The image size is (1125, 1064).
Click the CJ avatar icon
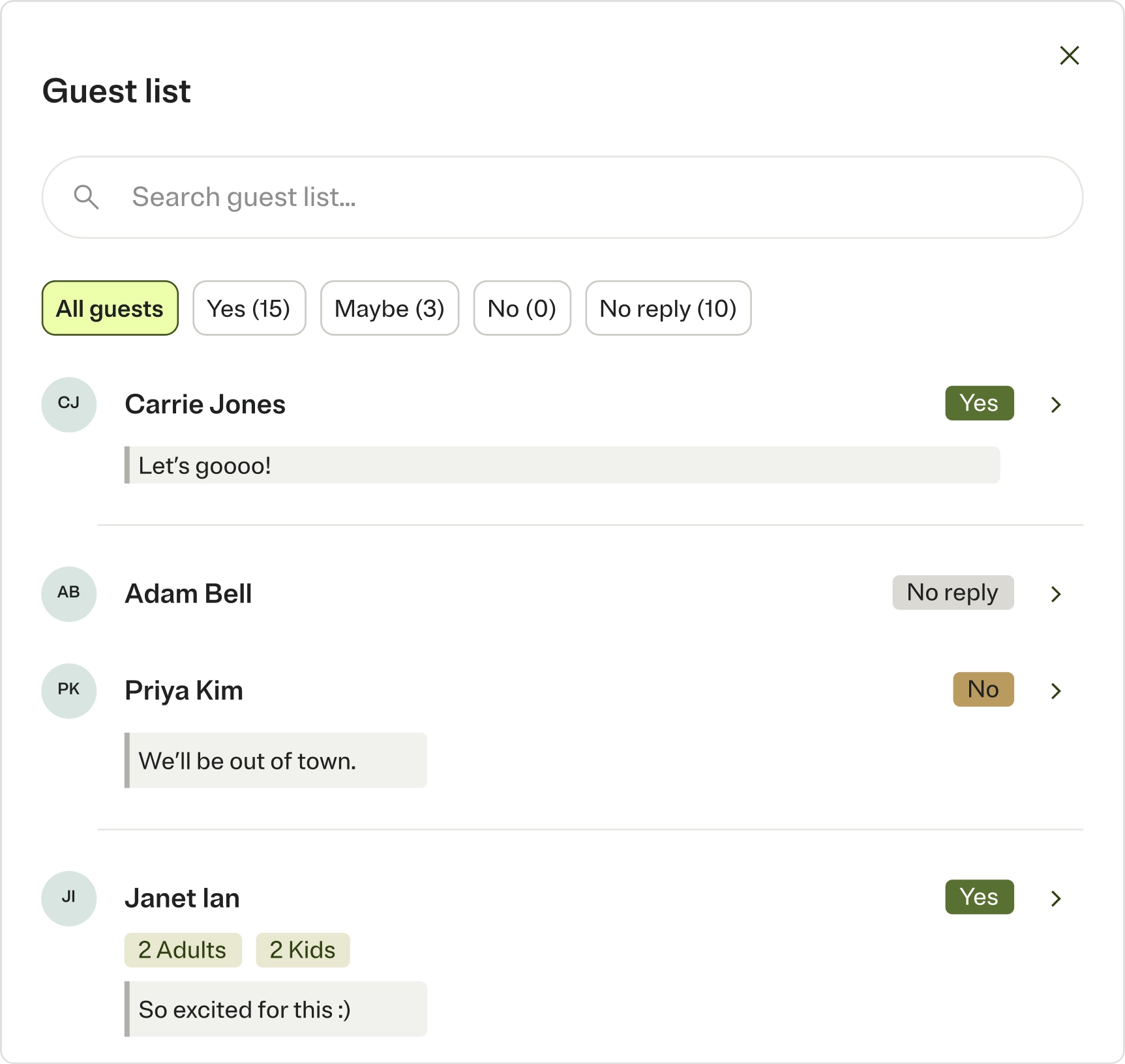[x=69, y=404]
